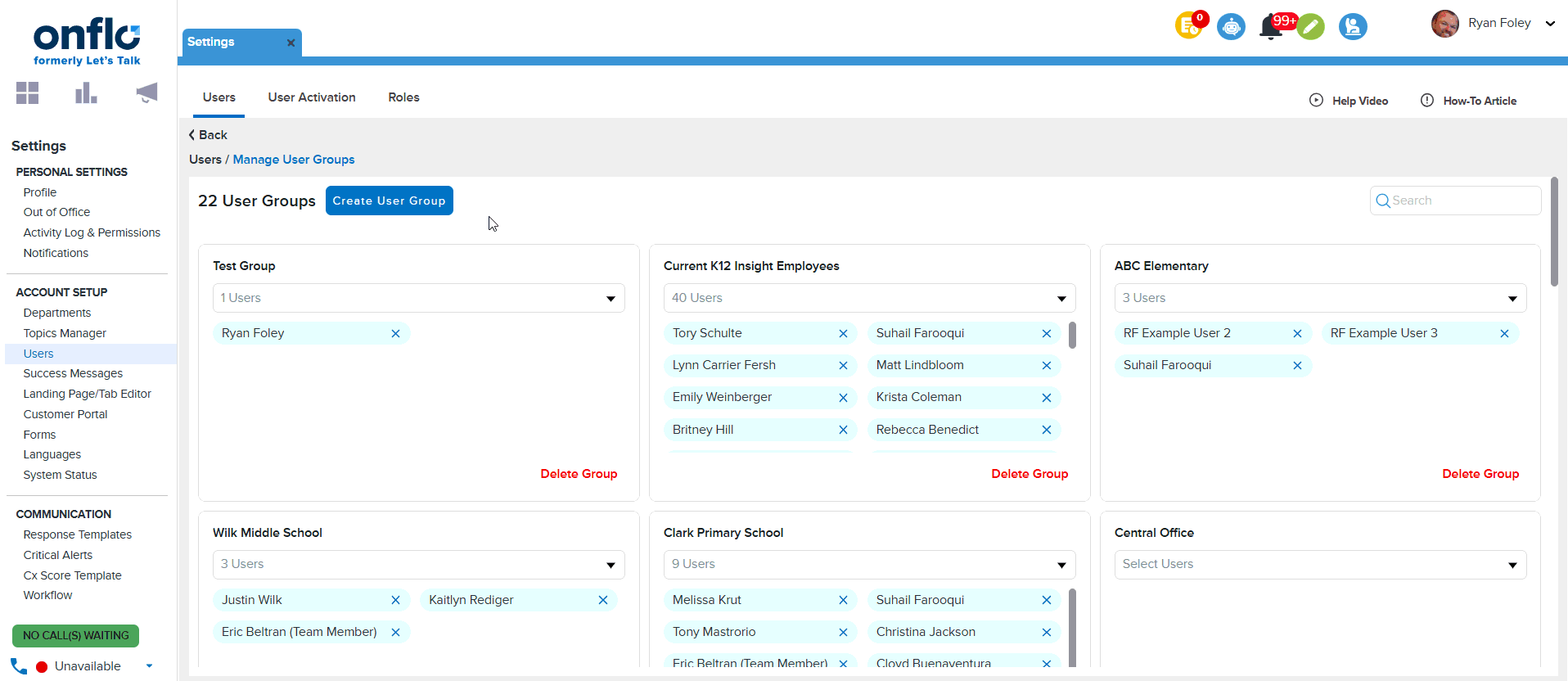The width and height of the screenshot is (1568, 681).
Task: Open the dashboard grid icon in sidebar
Action: coord(27,93)
